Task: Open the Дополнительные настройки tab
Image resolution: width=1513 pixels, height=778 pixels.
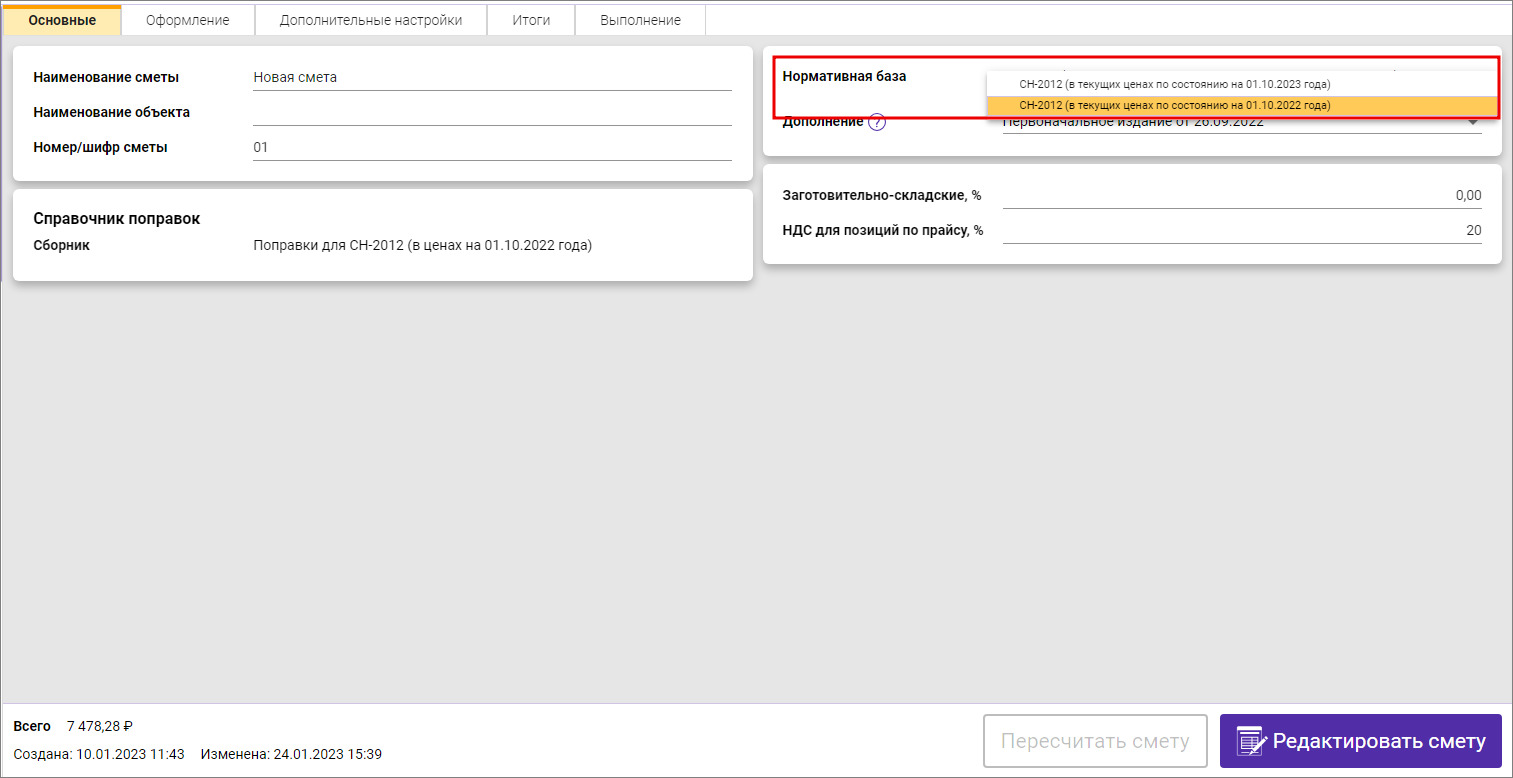Action: 370,20
